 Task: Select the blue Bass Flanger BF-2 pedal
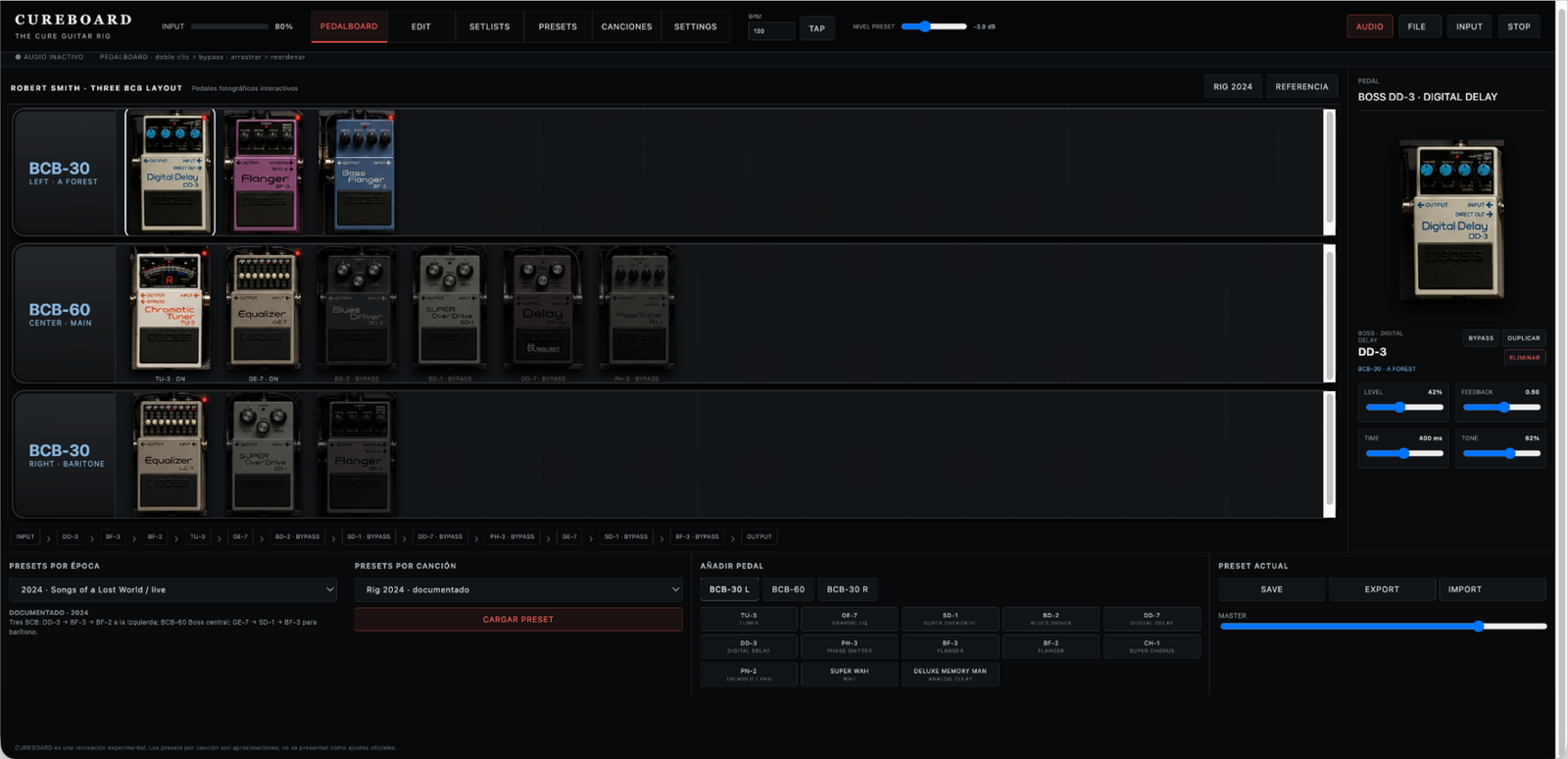pyautogui.click(x=361, y=173)
